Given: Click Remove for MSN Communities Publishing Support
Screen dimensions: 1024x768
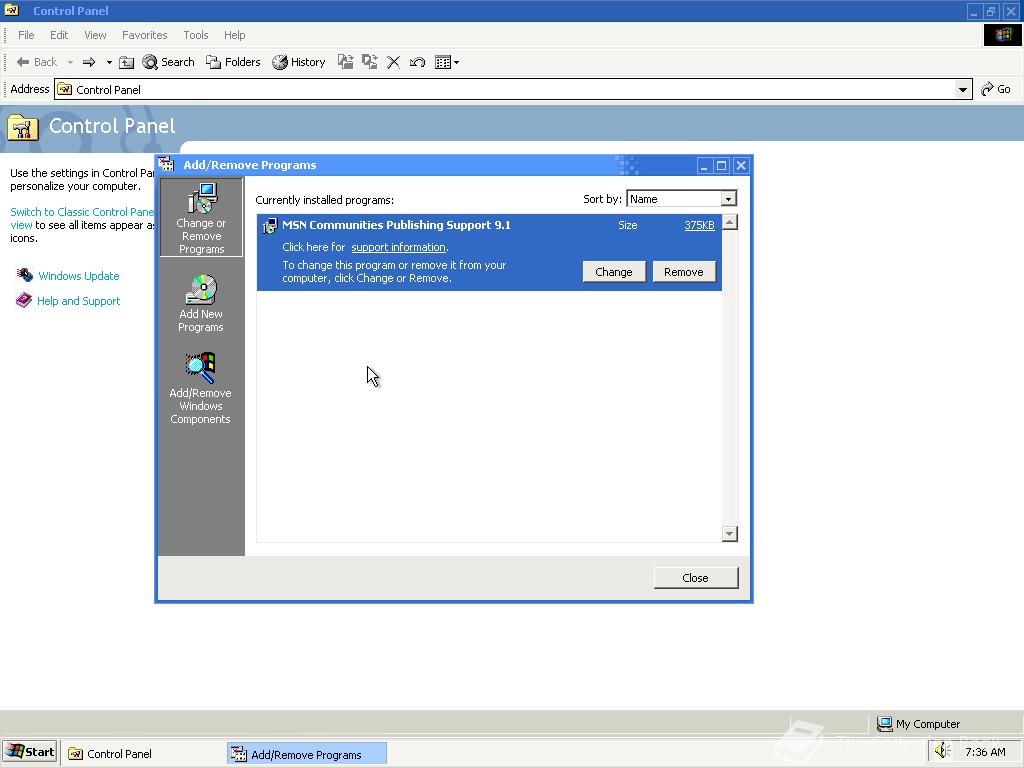Looking at the screenshot, I should pos(684,272).
